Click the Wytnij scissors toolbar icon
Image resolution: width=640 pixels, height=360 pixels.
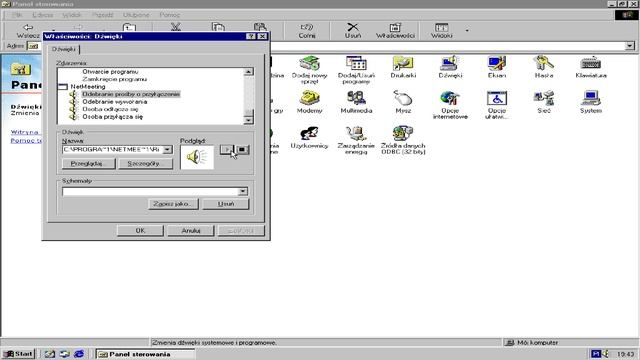click(176, 28)
